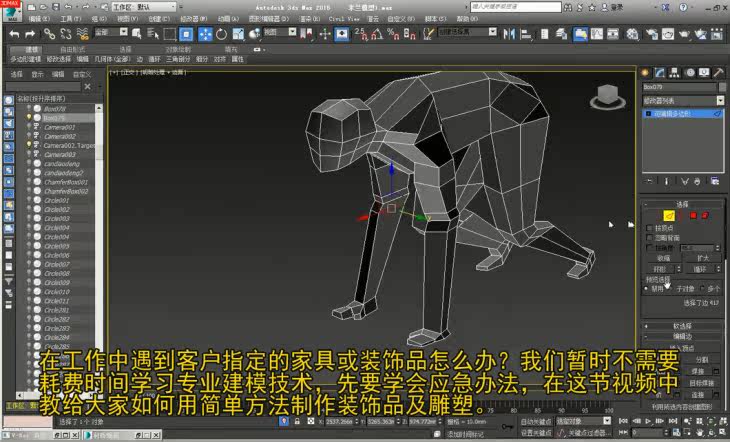Switch to Modify command panel tab
Image resolution: width=730 pixels, height=442 pixels.
[660, 72]
